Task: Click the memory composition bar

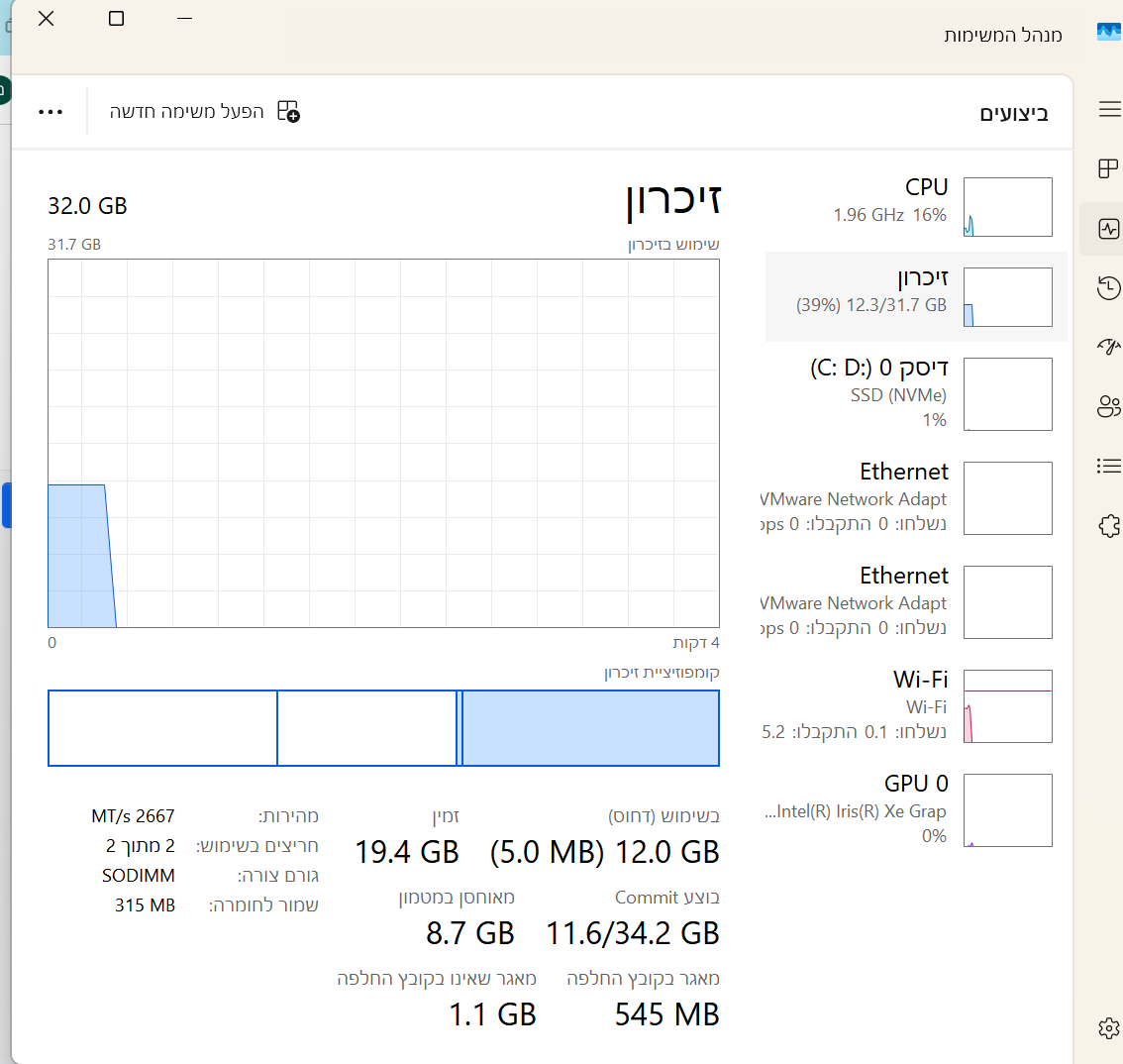Action: [x=383, y=727]
